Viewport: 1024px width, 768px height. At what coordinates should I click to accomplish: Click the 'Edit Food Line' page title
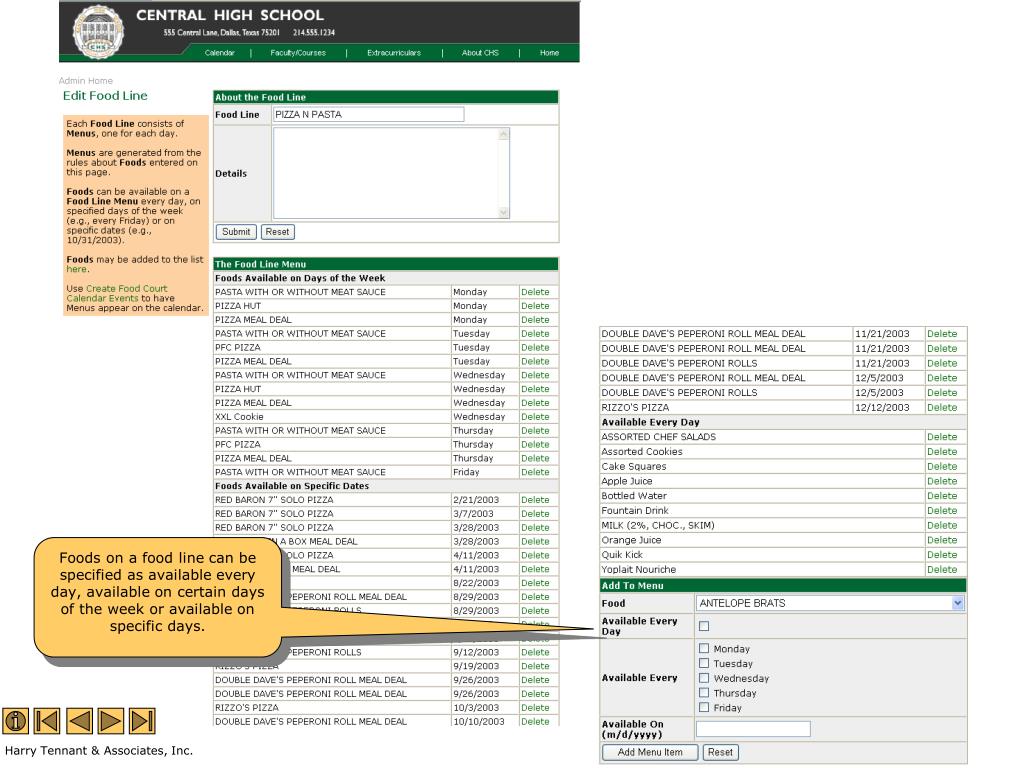tap(105, 95)
